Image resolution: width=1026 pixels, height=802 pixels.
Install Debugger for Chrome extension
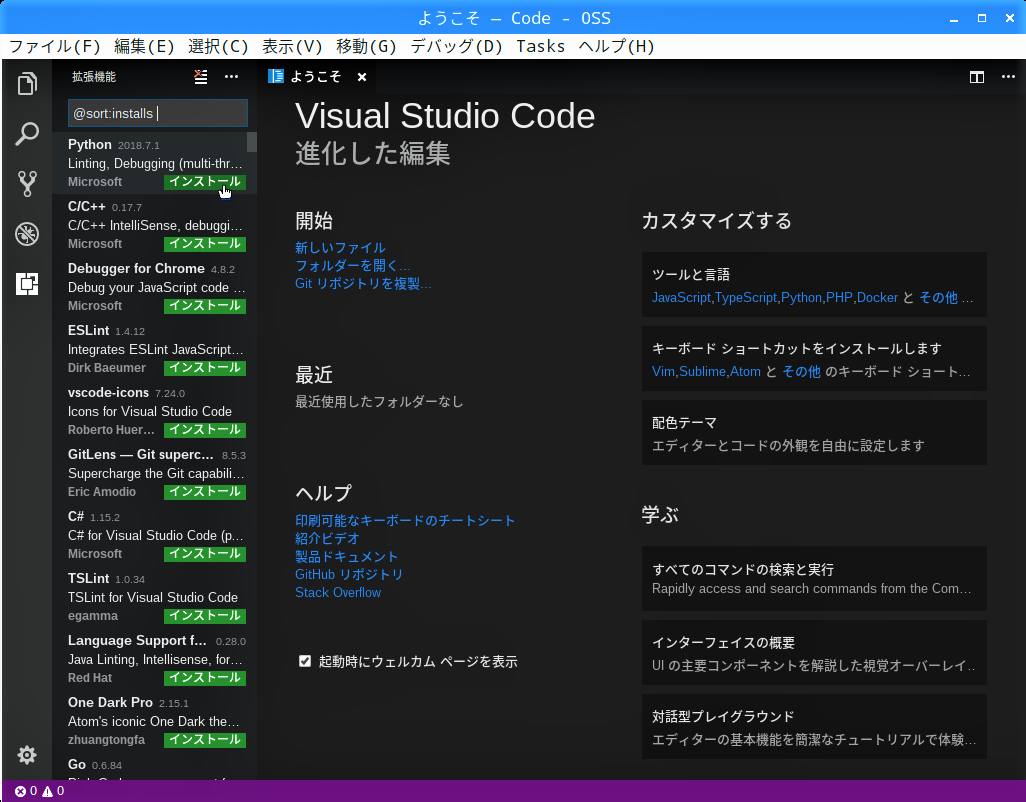205,306
